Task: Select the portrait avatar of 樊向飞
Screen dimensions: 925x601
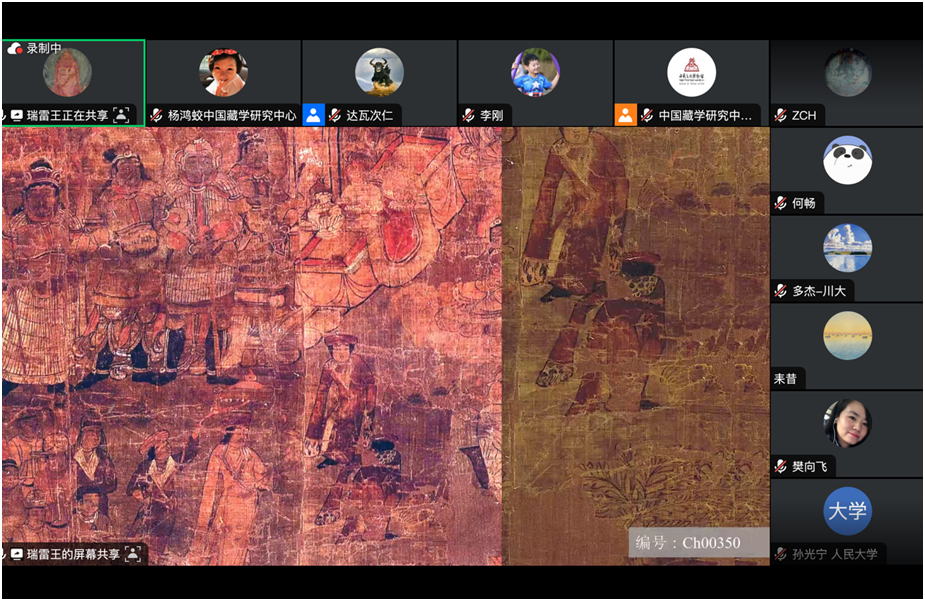Action: tap(848, 423)
